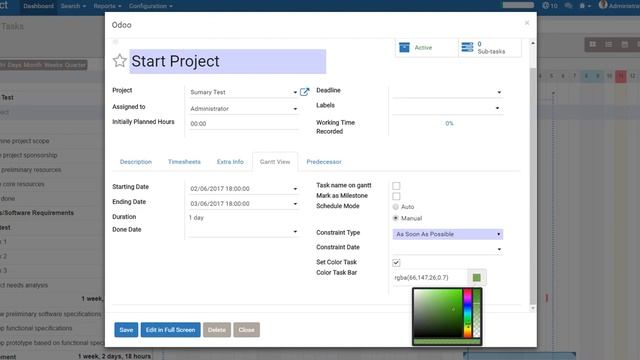Check Mark as Milestone
Screen dimensions: 640x360
coord(396,196)
